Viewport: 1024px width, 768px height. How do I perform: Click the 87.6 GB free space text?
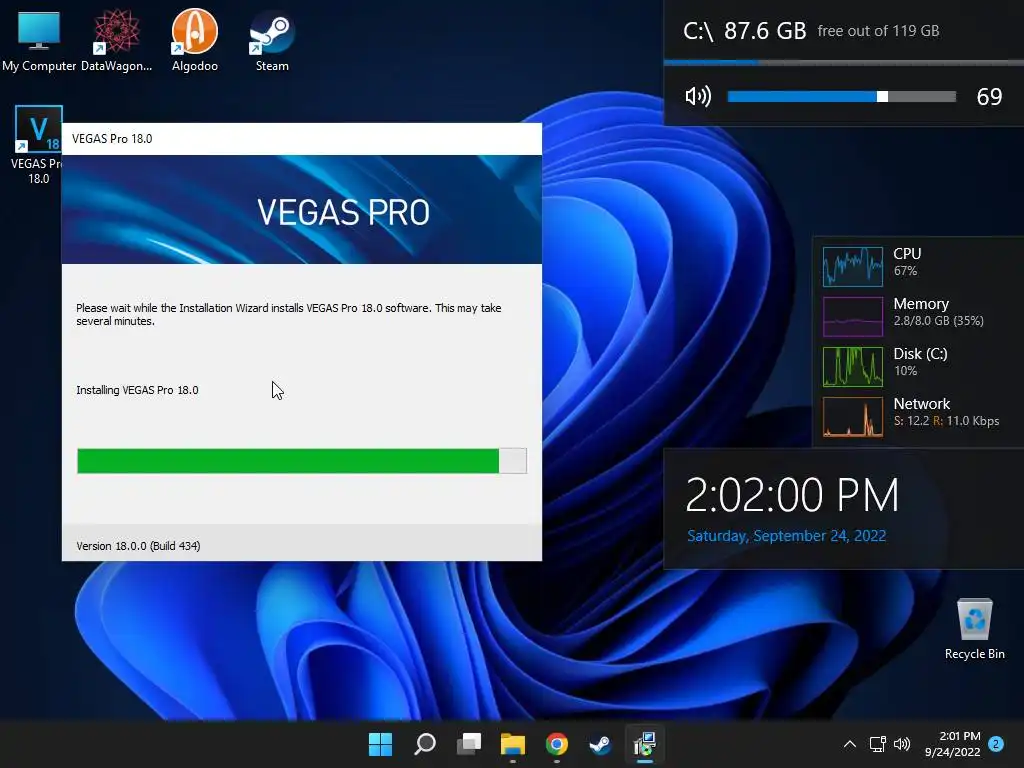pos(765,31)
